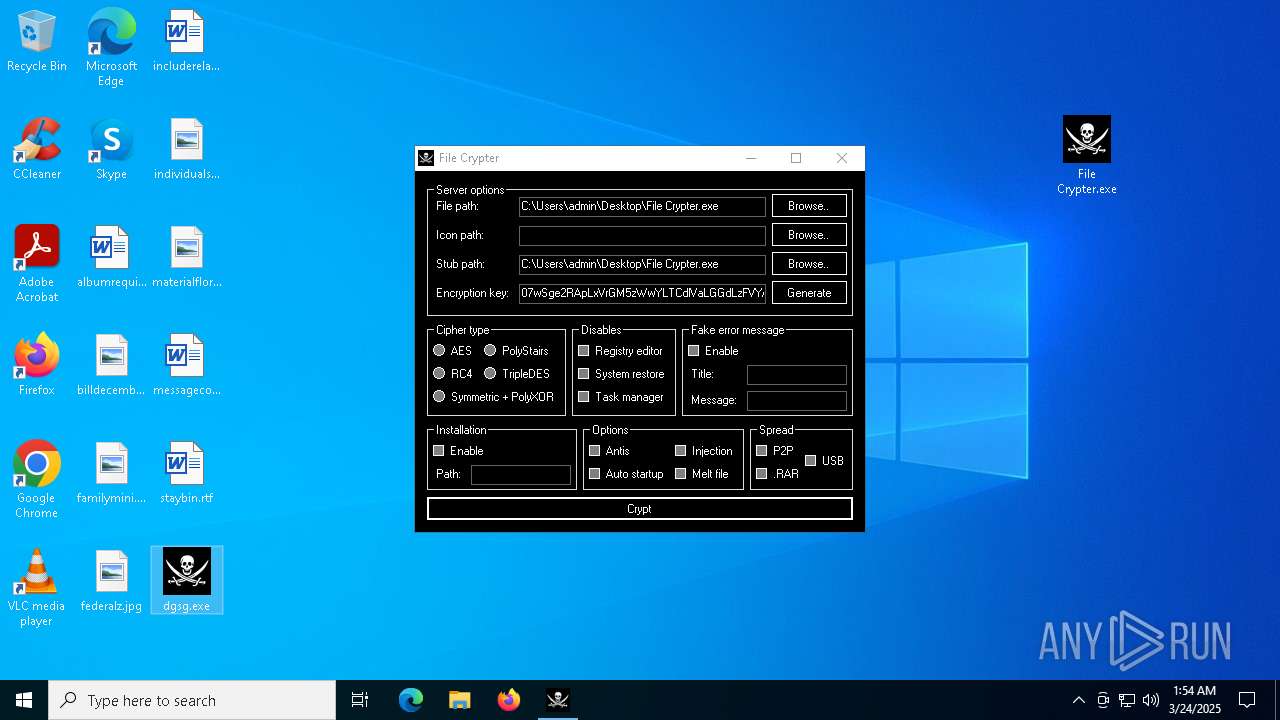Tick the Registry editor disable checkbox

click(x=584, y=351)
